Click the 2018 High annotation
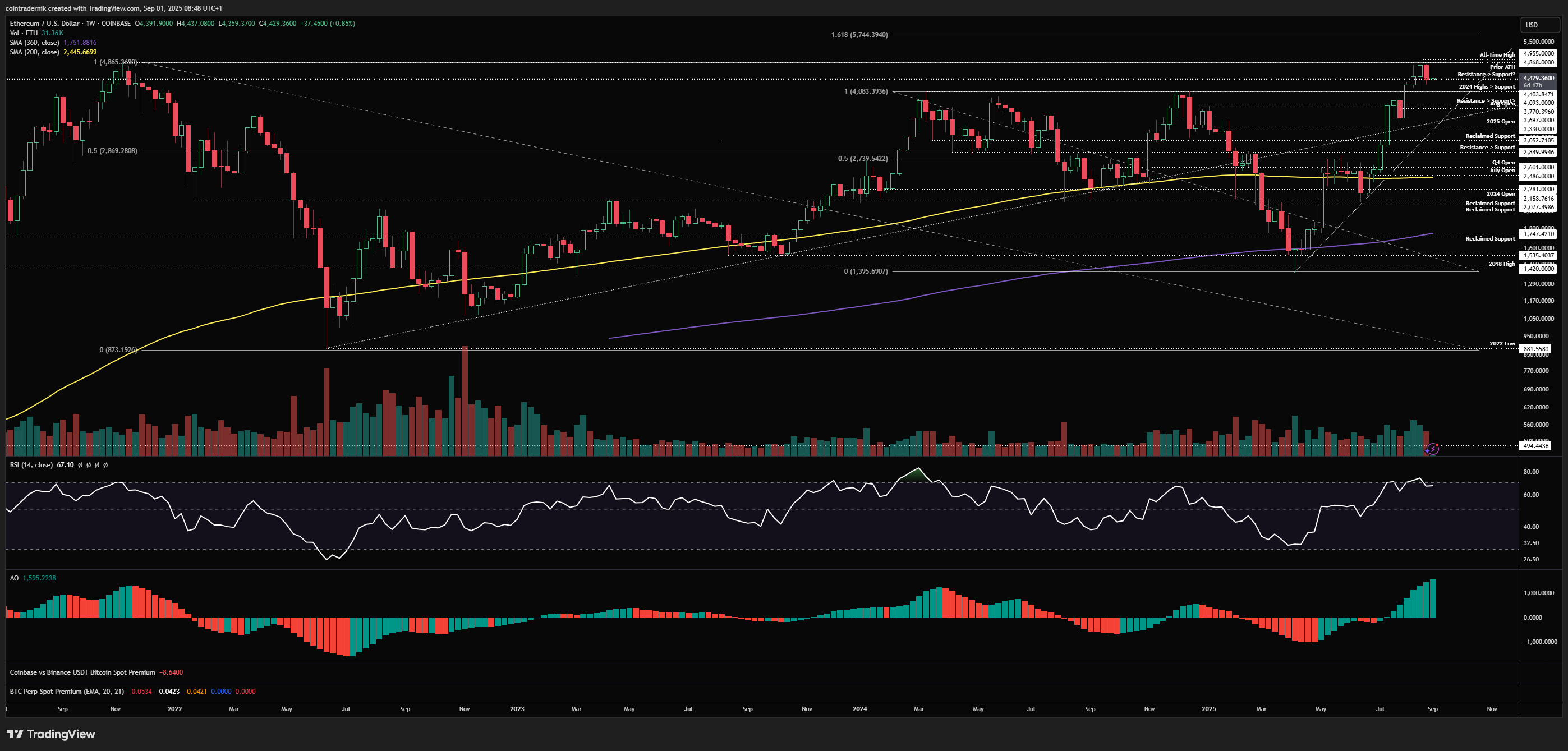Image resolution: width=1568 pixels, height=751 pixels. coord(1502,264)
